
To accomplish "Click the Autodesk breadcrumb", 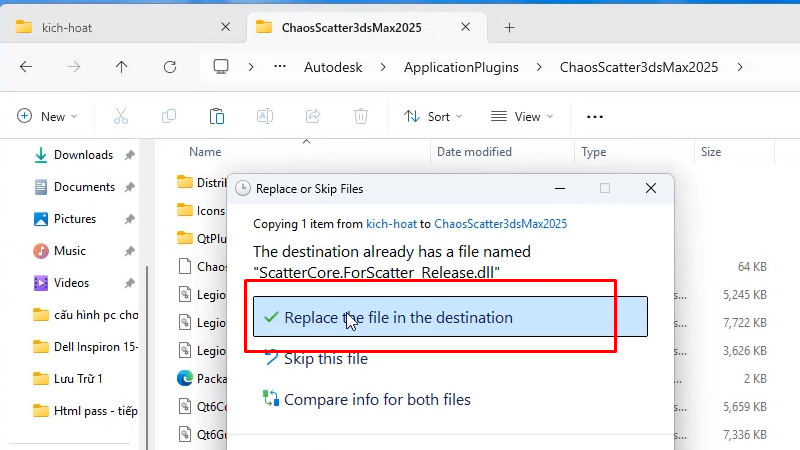I will tap(333, 67).
